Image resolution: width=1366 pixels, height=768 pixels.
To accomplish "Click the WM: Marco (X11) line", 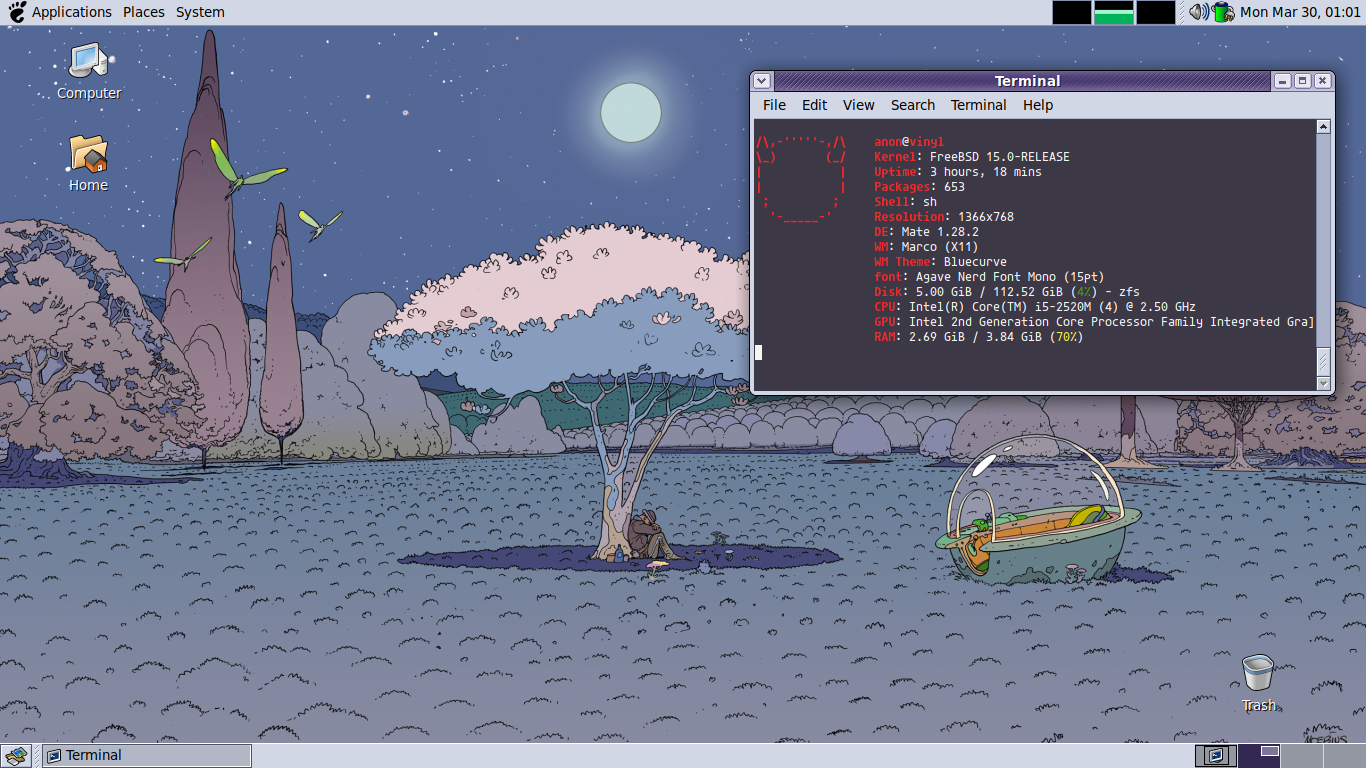I will coord(926,247).
